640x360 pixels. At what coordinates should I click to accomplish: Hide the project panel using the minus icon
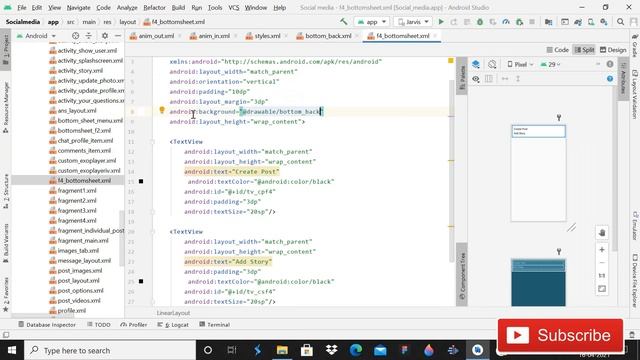tap(118, 36)
